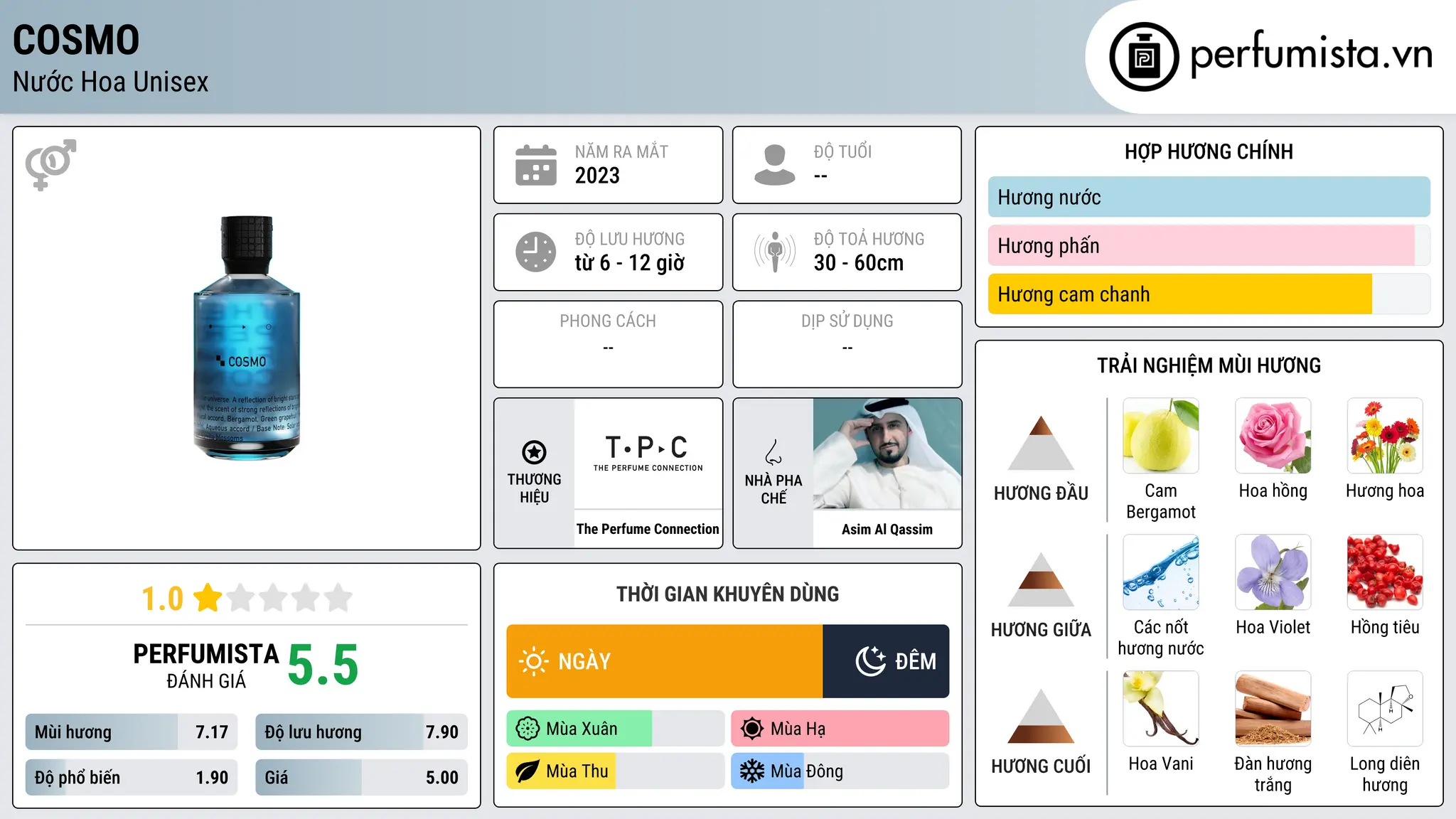1456x819 pixels.
Task: Click the COSMO perfume bottle photo
Action: tap(247, 338)
